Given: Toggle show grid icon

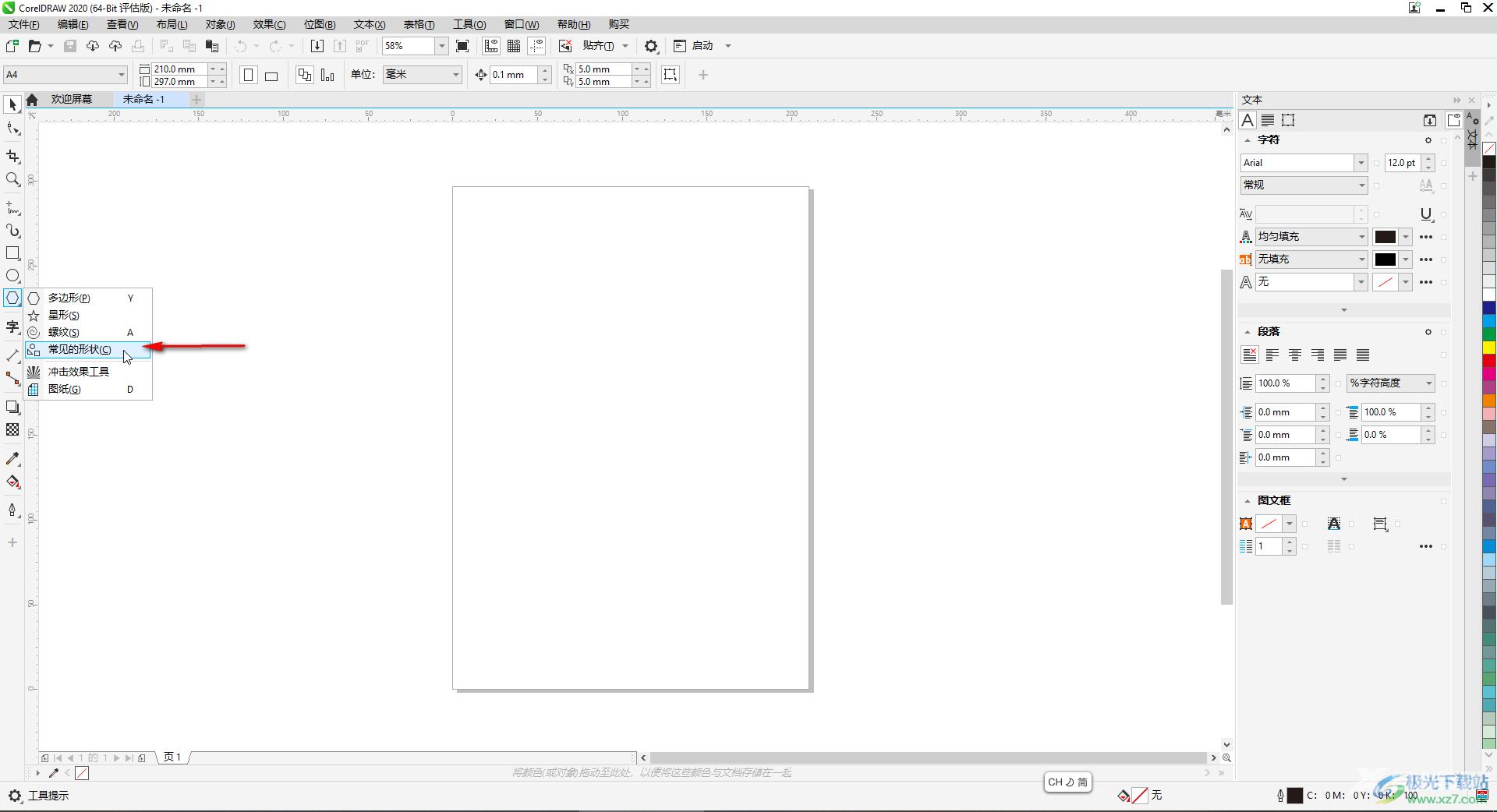Looking at the screenshot, I should pyautogui.click(x=514, y=46).
